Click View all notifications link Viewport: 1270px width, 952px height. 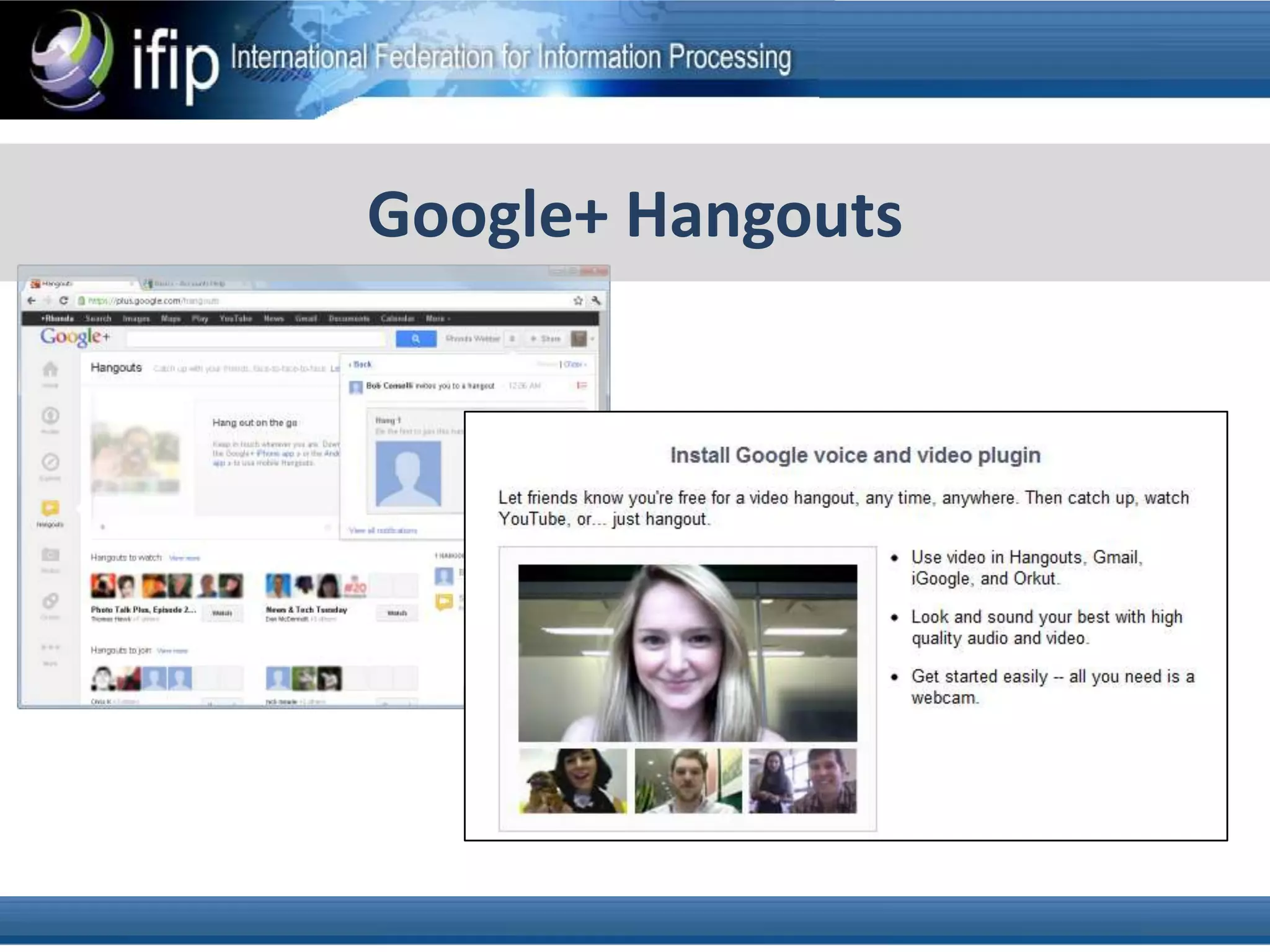point(383,531)
